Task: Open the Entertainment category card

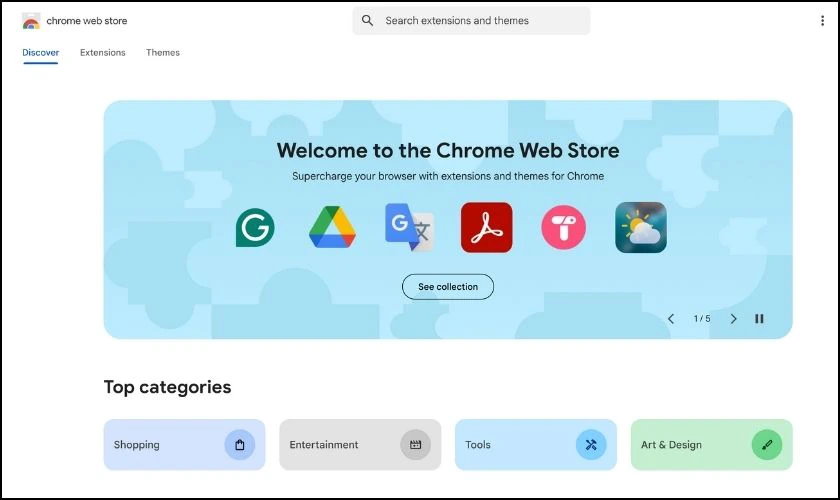Action: tap(360, 445)
